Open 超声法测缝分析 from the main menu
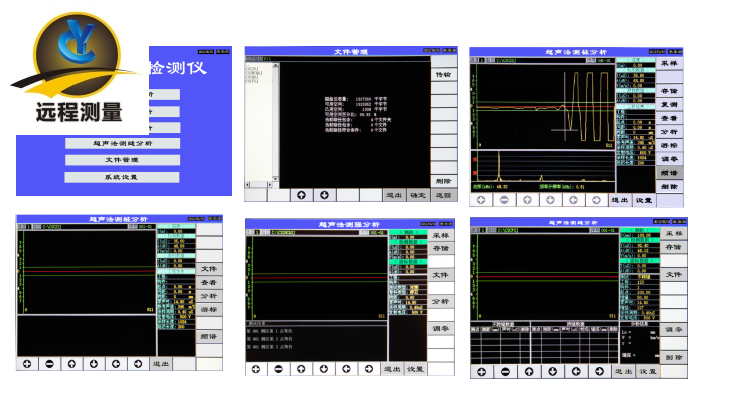This screenshot has height=394, width=745. pyautogui.click(x=122, y=144)
